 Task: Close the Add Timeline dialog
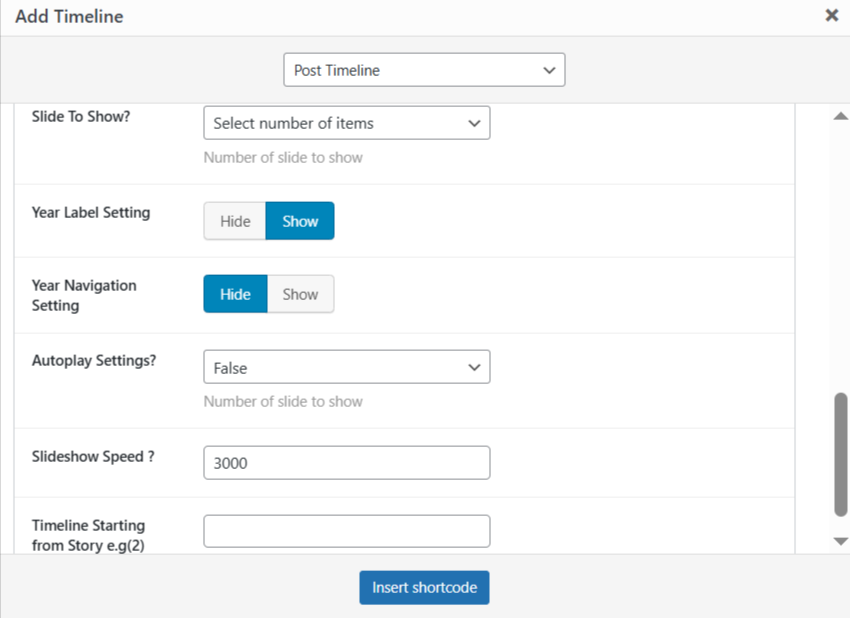(x=831, y=16)
